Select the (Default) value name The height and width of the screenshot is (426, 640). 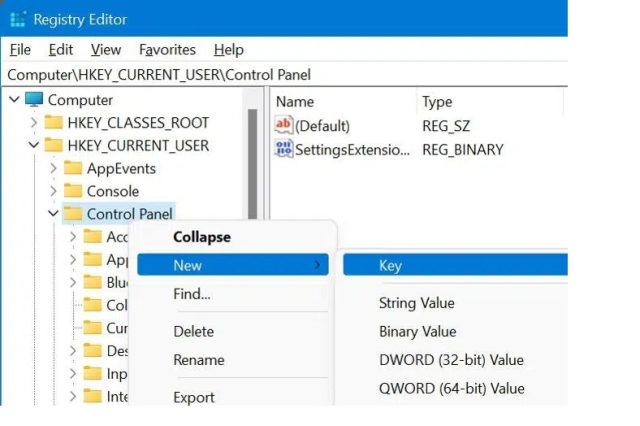click(322, 126)
